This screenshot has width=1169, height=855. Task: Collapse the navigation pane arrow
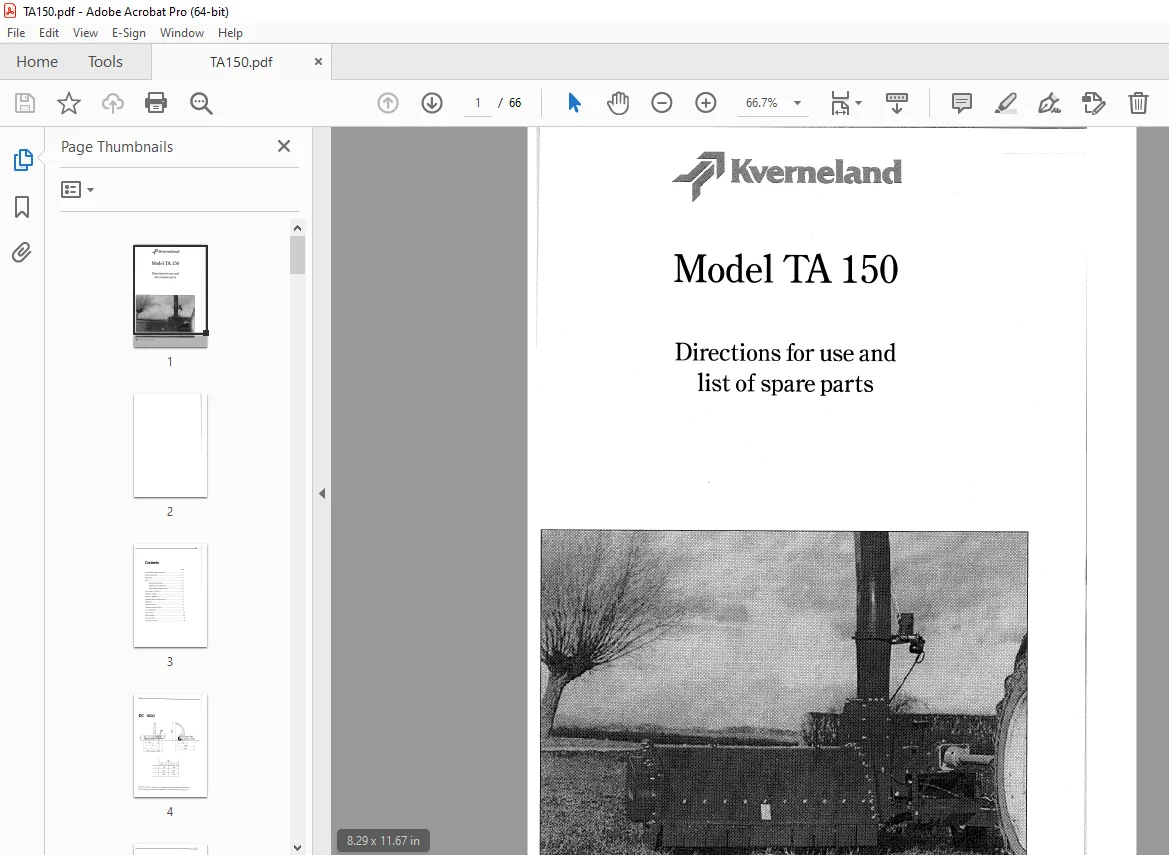(322, 493)
